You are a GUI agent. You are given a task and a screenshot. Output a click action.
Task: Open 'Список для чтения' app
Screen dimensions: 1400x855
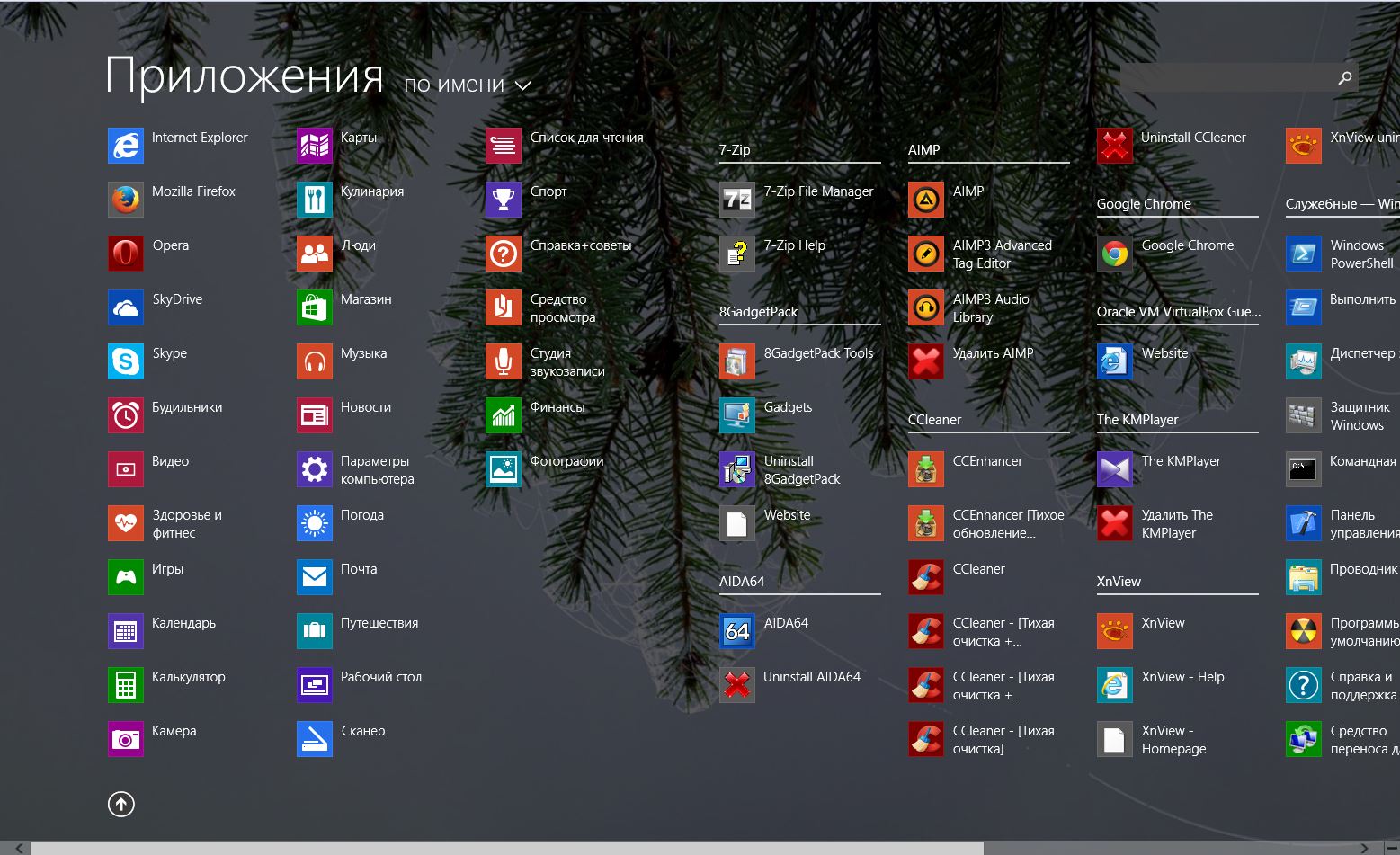[x=566, y=146]
